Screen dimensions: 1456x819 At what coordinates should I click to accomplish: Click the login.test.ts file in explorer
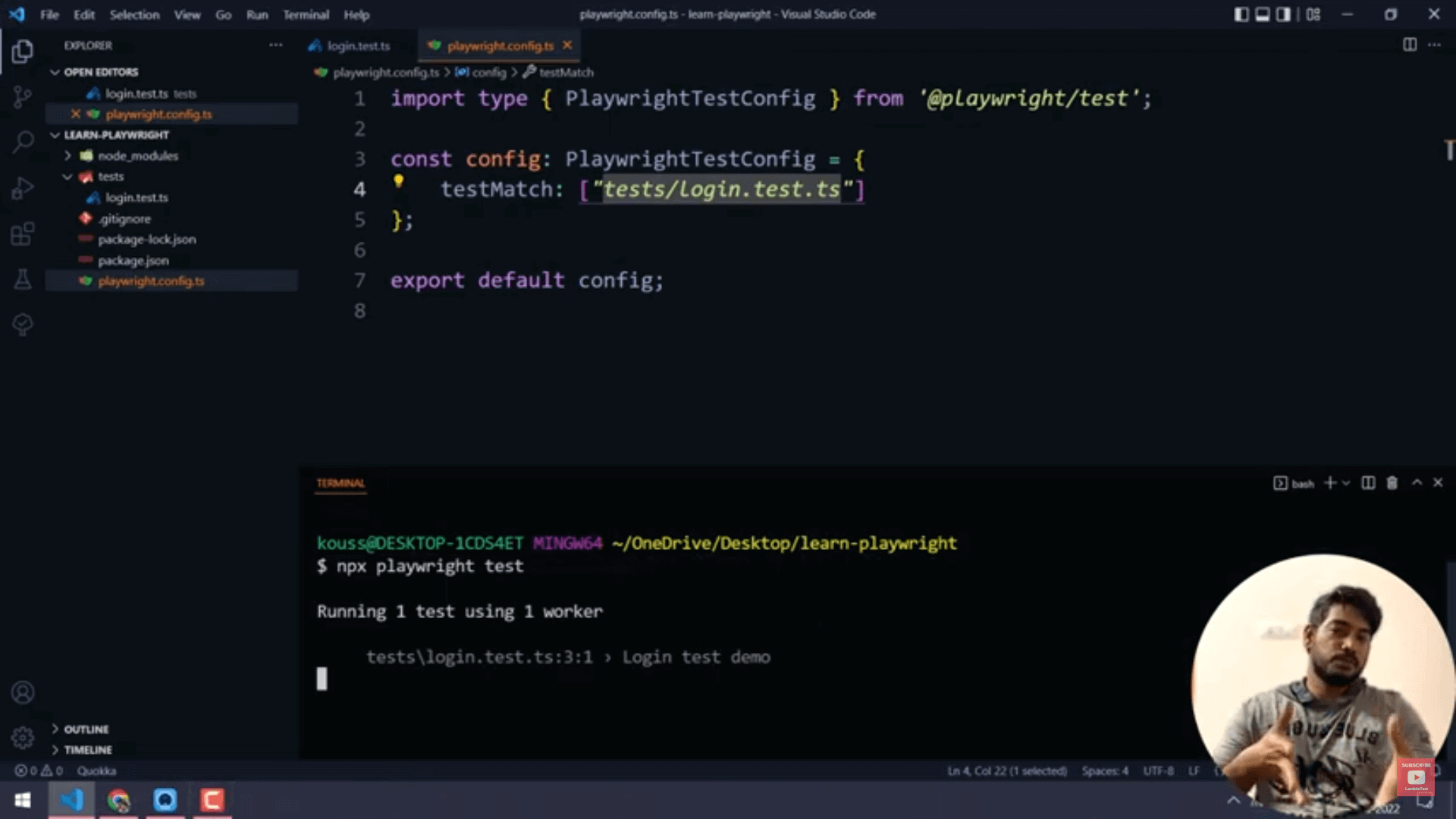pyautogui.click(x=136, y=197)
